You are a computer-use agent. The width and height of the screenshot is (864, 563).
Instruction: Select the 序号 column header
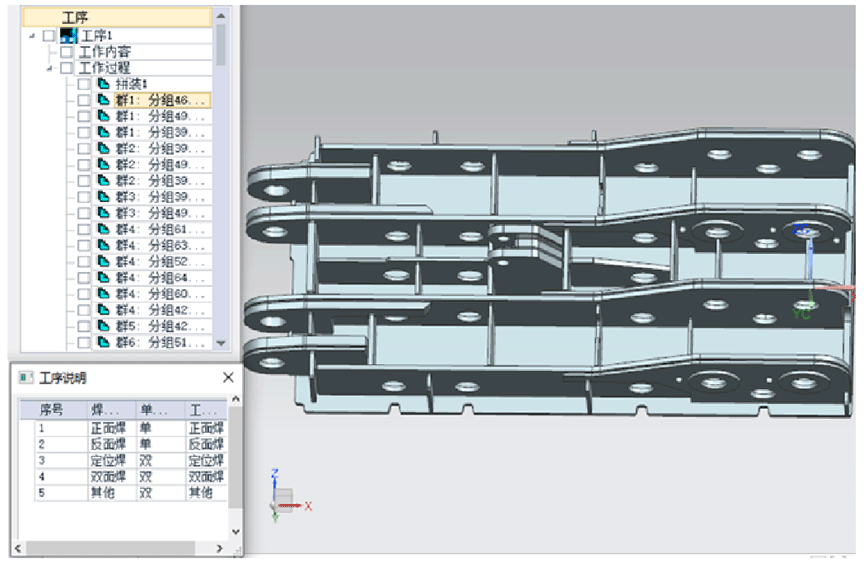(51, 409)
